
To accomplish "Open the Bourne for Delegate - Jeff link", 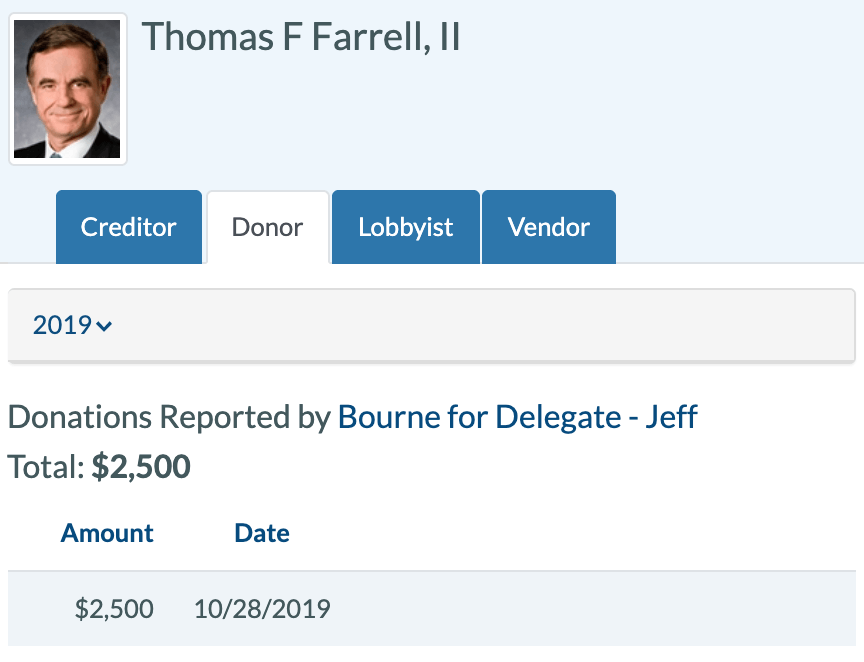I will pyautogui.click(x=517, y=417).
